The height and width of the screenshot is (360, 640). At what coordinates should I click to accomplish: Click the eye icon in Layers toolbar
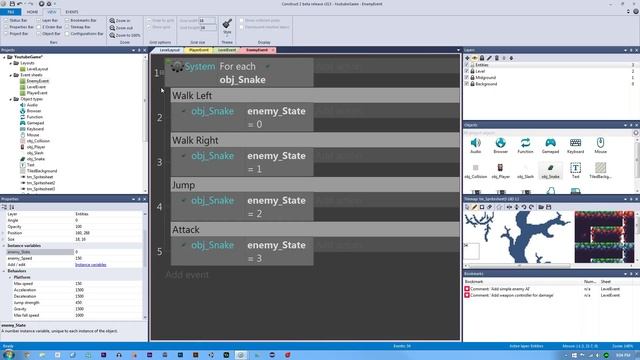pos(475,58)
